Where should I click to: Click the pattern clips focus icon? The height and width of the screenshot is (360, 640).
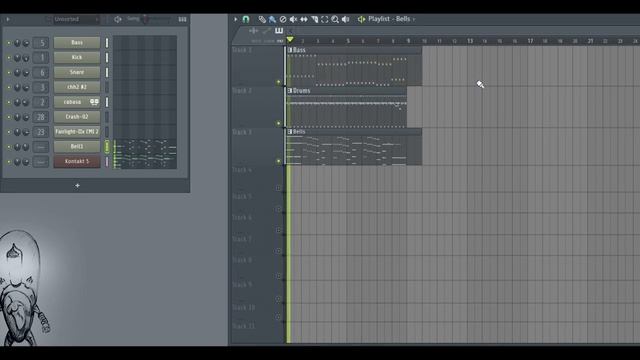pos(279,31)
